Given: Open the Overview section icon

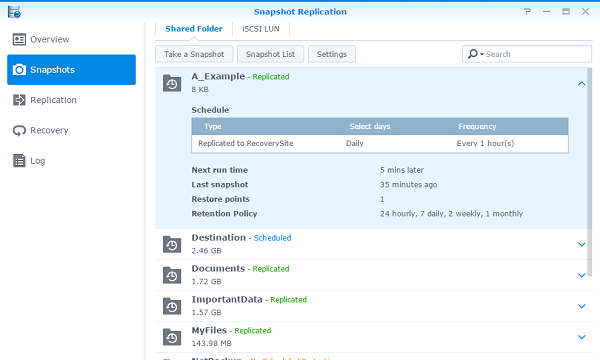Looking at the screenshot, I should pos(19,39).
